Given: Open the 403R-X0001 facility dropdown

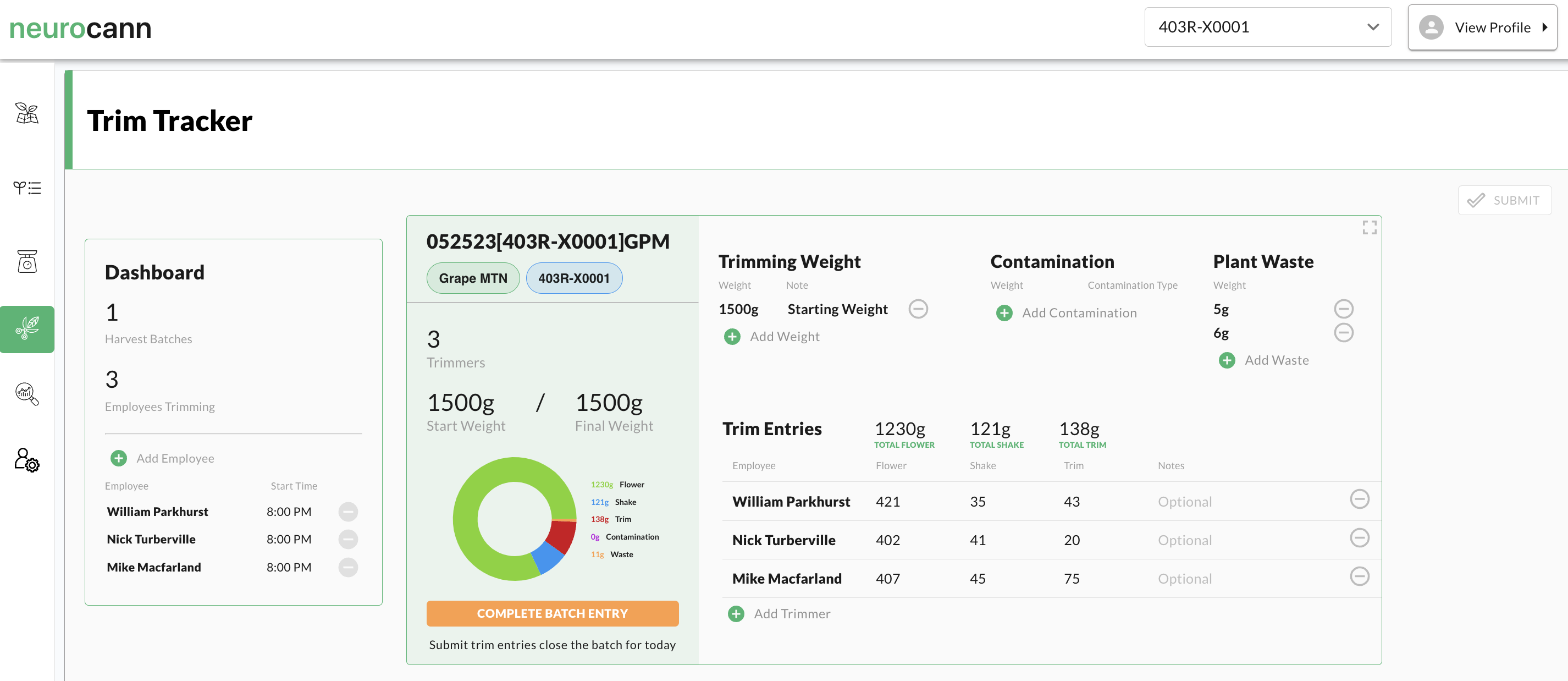Looking at the screenshot, I should click(1267, 27).
